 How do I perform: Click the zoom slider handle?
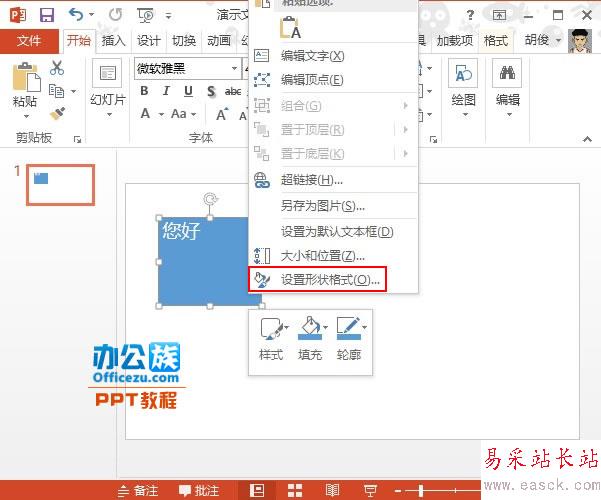[x=421, y=490]
